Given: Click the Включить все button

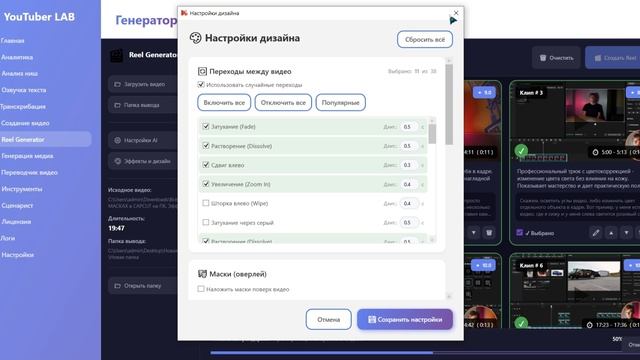Looking at the screenshot, I should 224,102.
